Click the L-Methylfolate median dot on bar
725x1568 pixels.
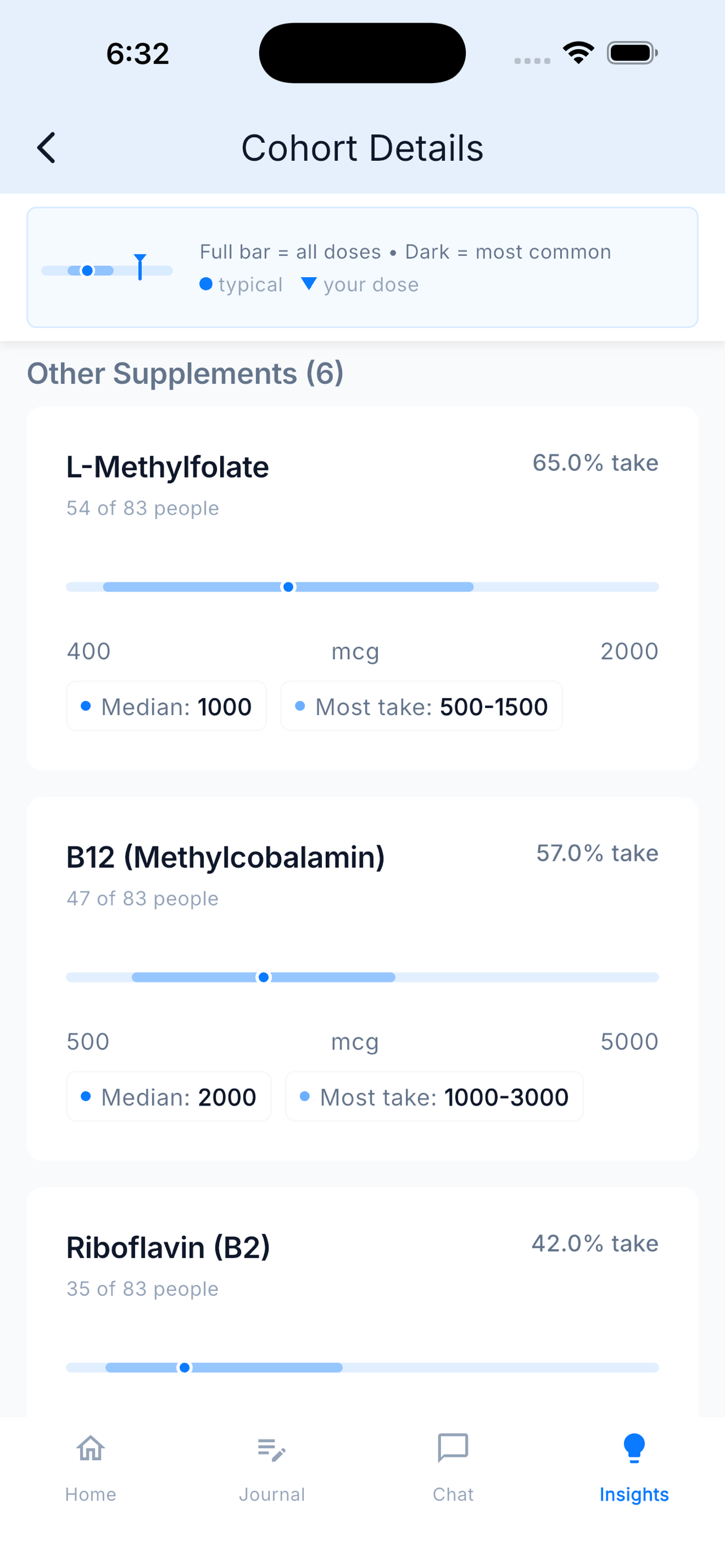tap(289, 587)
